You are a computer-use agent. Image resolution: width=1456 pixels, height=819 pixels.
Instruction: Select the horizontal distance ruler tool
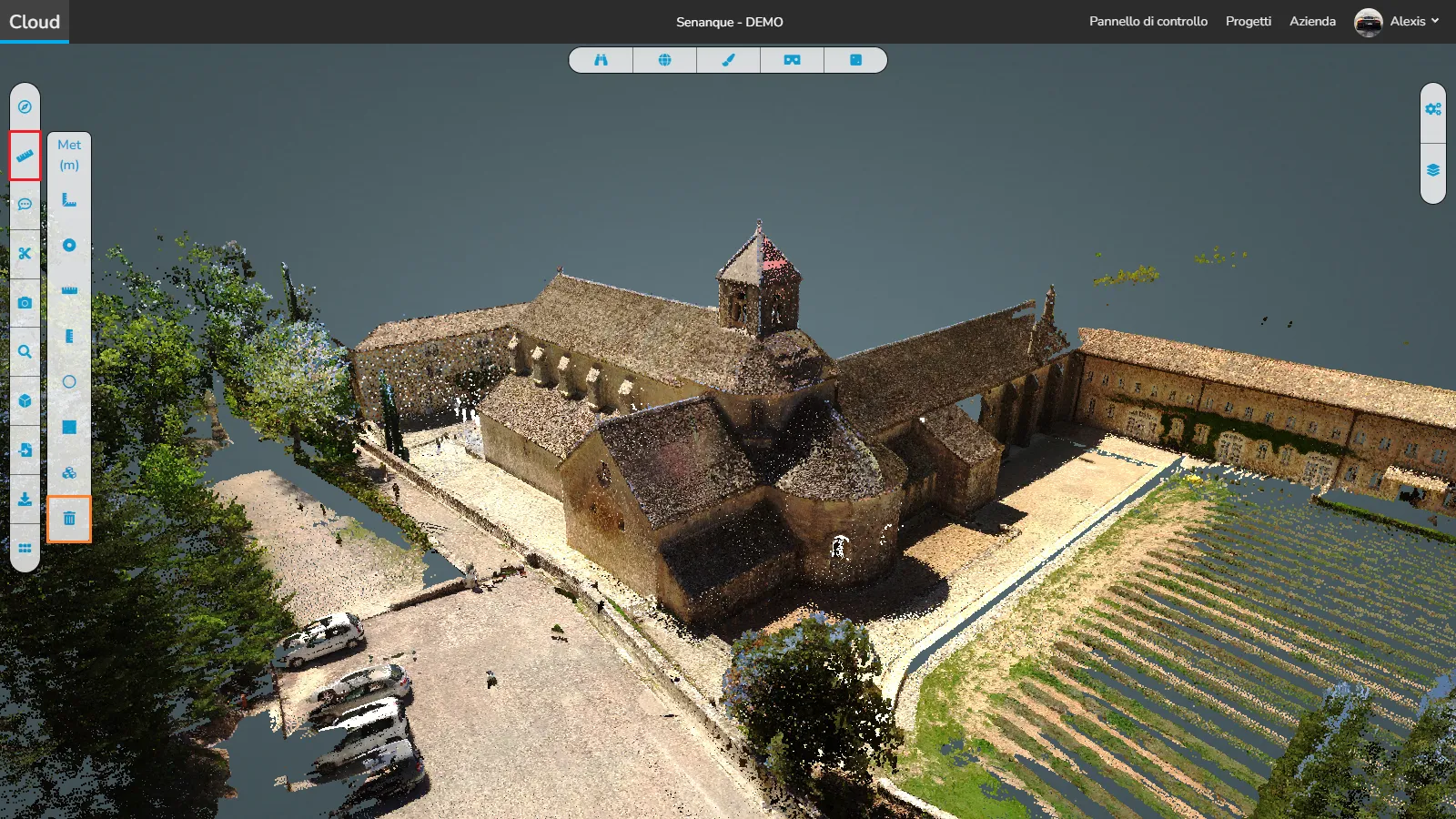pos(69,291)
